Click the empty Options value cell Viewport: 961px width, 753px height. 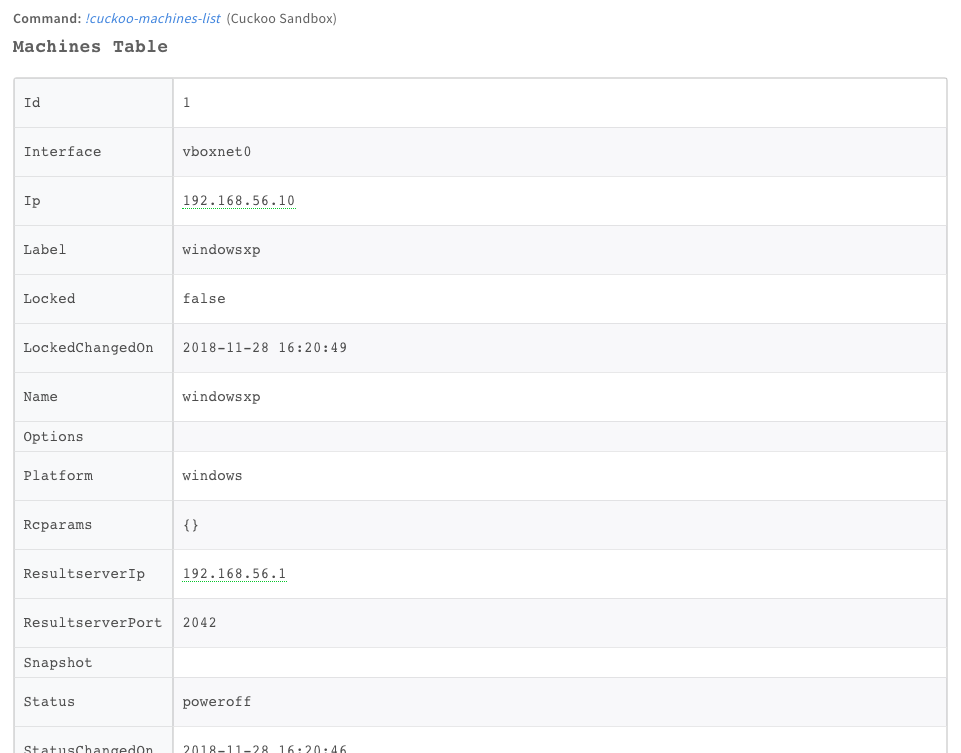tap(559, 437)
